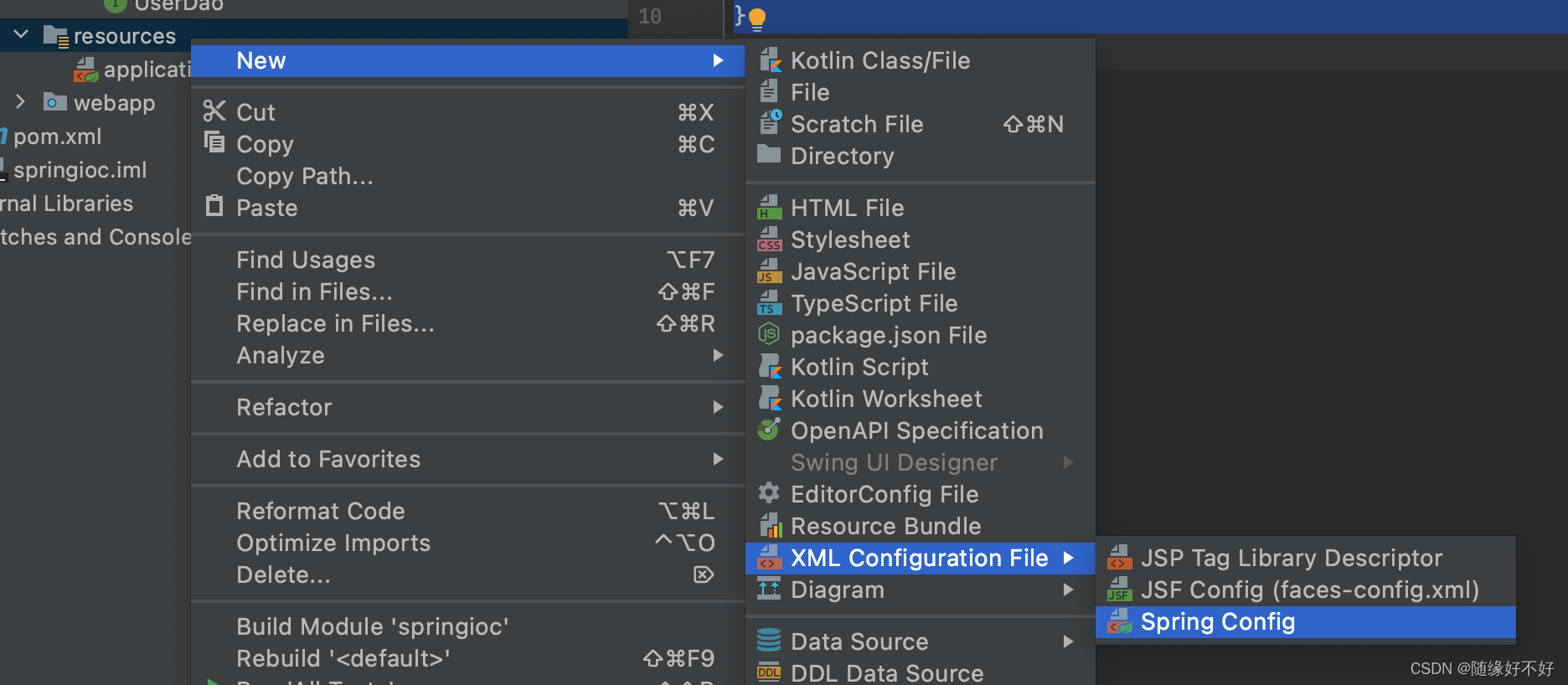Open the New submenu arrow
Screen dimensions: 1568x685
718,60
